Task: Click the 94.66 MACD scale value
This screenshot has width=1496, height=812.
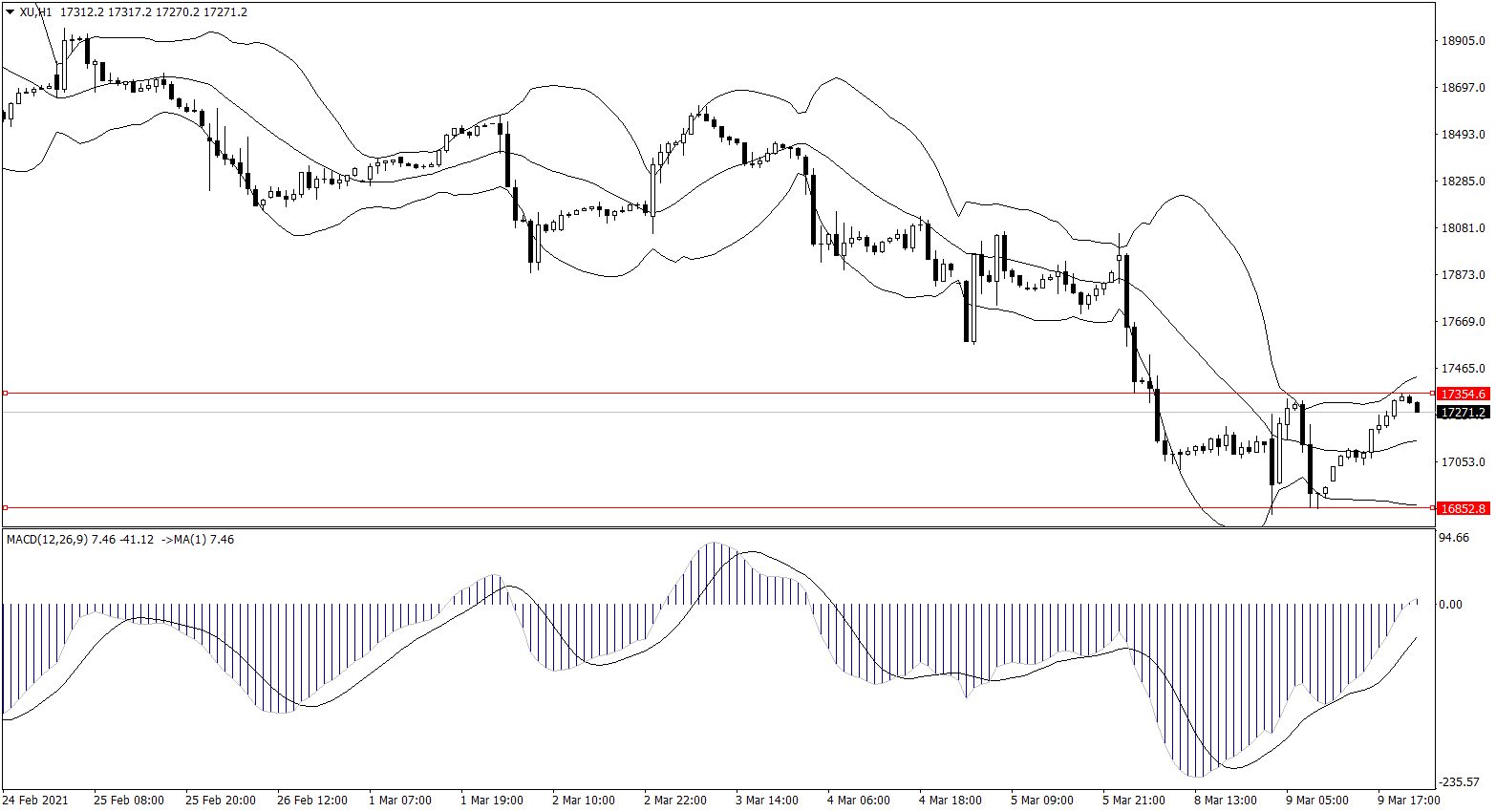Action: 1454,538
